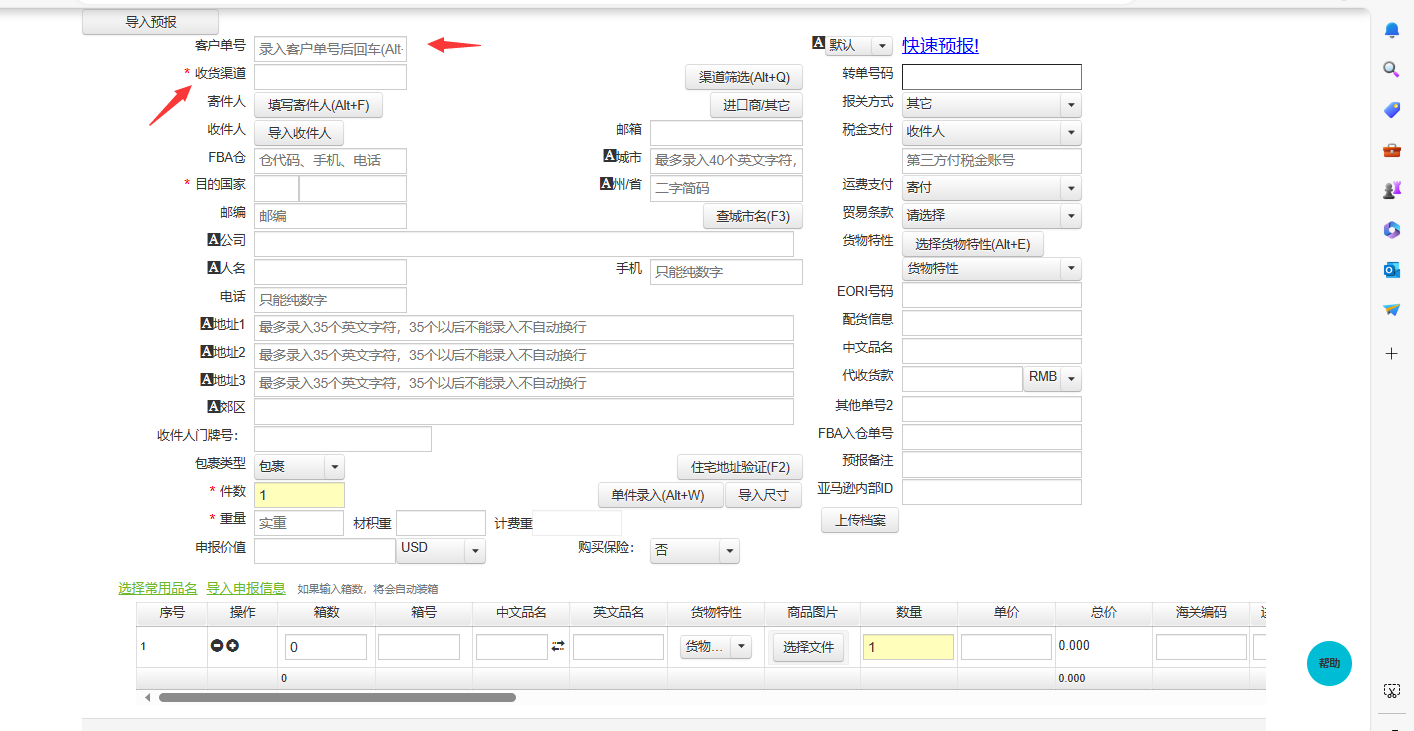Viewport: 1414px width, 731px height.
Task: Click the paper plane icon in sidebar
Action: coord(1391,310)
